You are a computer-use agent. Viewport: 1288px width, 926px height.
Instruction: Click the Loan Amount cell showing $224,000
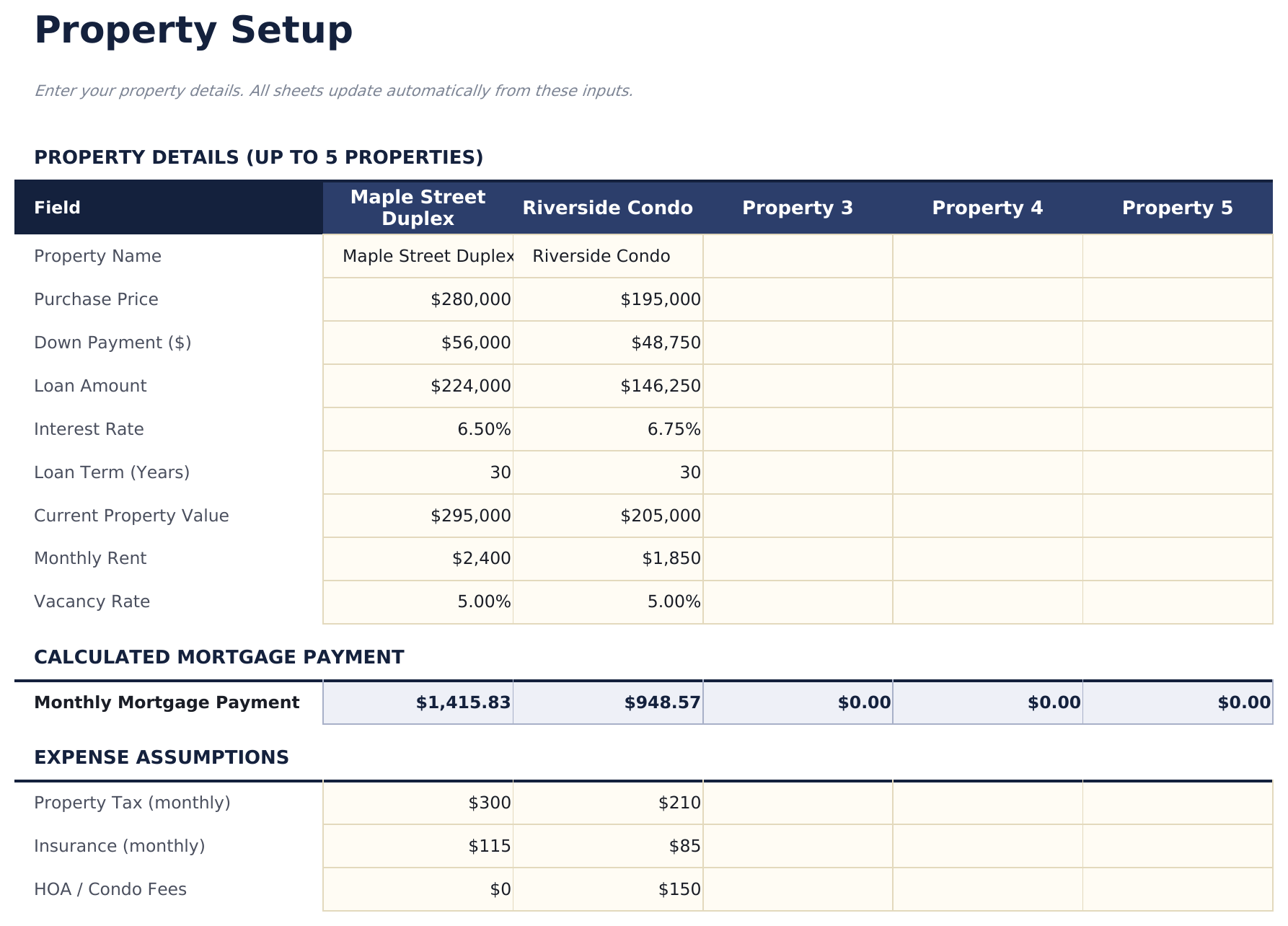tap(418, 386)
